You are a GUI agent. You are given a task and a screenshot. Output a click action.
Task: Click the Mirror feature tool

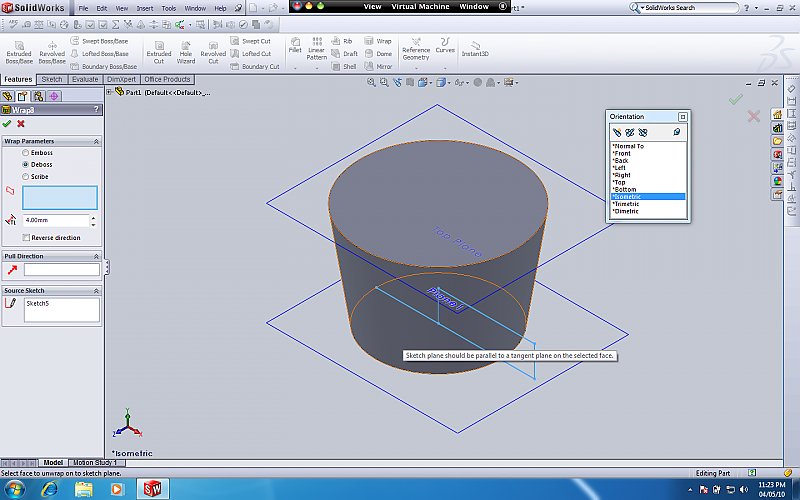(379, 67)
